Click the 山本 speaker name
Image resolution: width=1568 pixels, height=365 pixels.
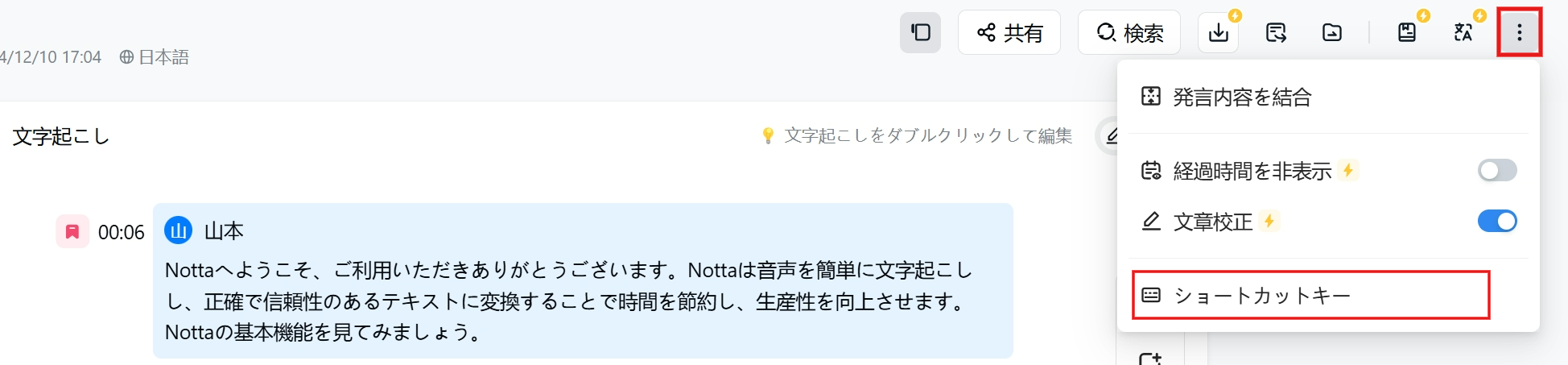click(x=224, y=231)
